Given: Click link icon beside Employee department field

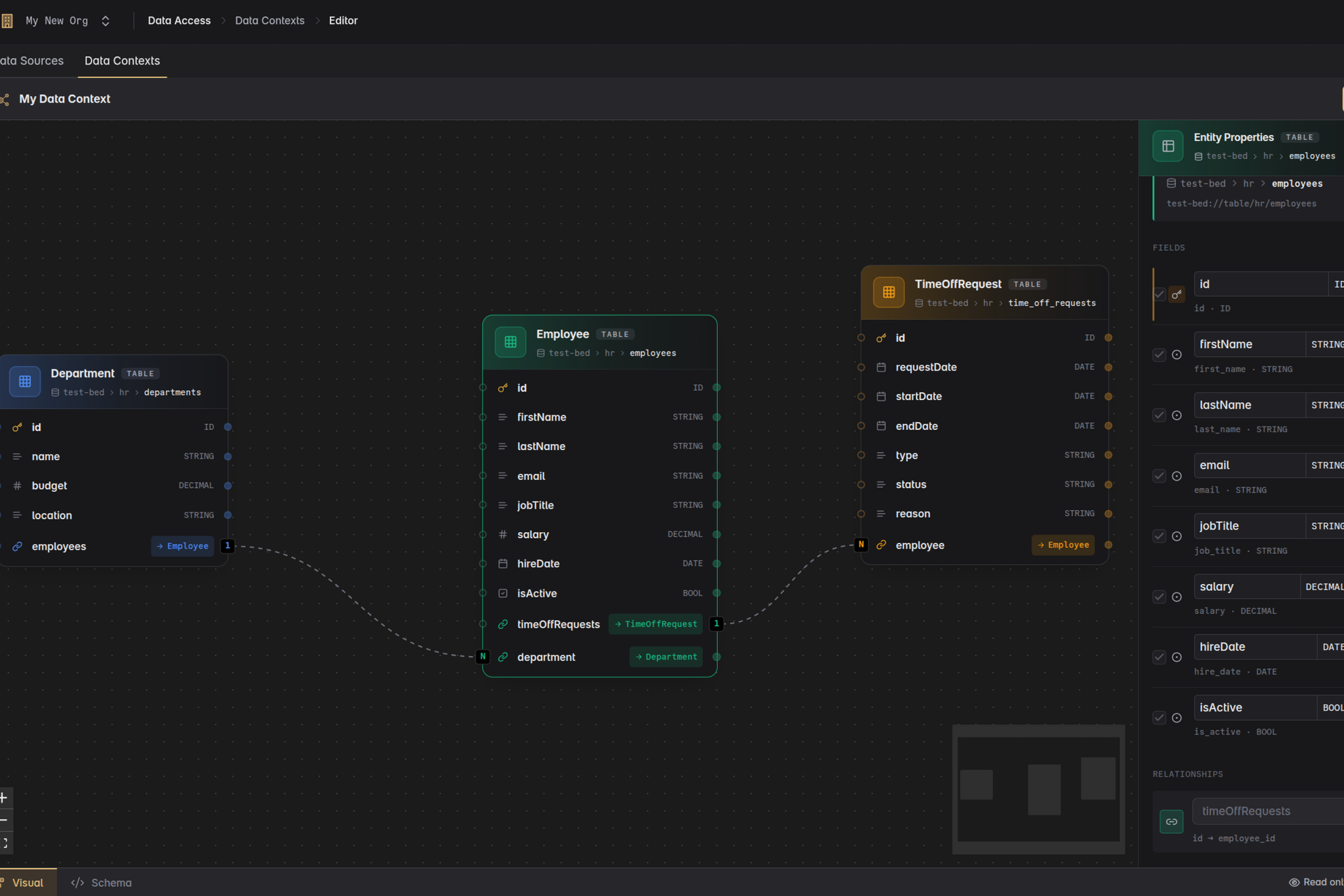Looking at the screenshot, I should pos(503,657).
